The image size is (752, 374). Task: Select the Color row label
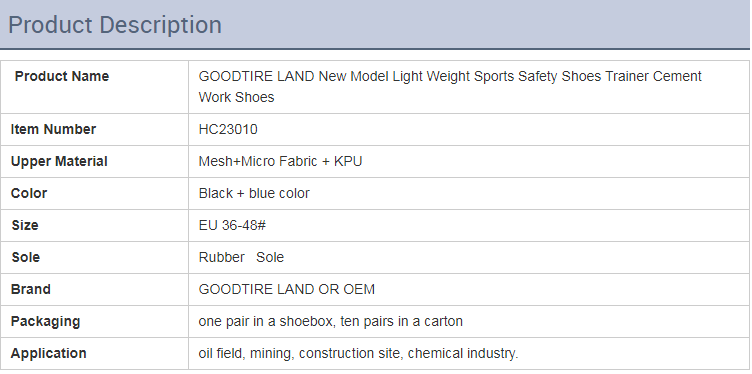[29, 193]
